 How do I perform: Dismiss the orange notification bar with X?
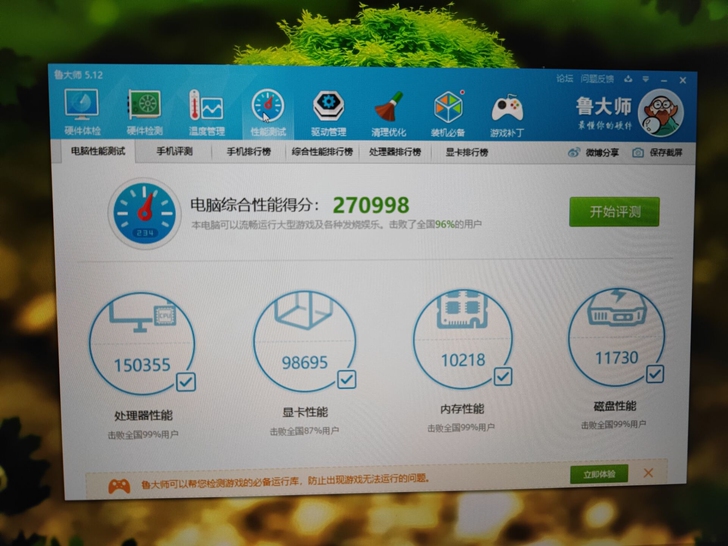[x=648, y=473]
